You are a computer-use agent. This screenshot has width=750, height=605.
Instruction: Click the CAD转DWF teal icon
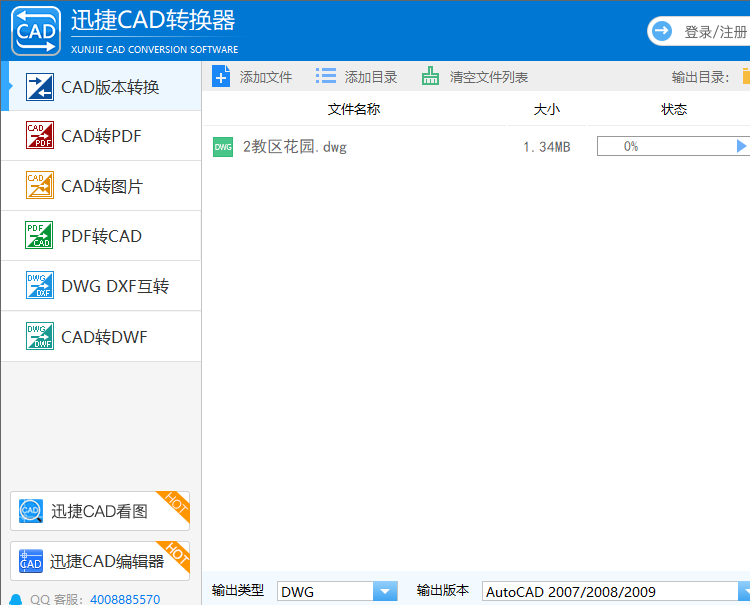[40, 336]
